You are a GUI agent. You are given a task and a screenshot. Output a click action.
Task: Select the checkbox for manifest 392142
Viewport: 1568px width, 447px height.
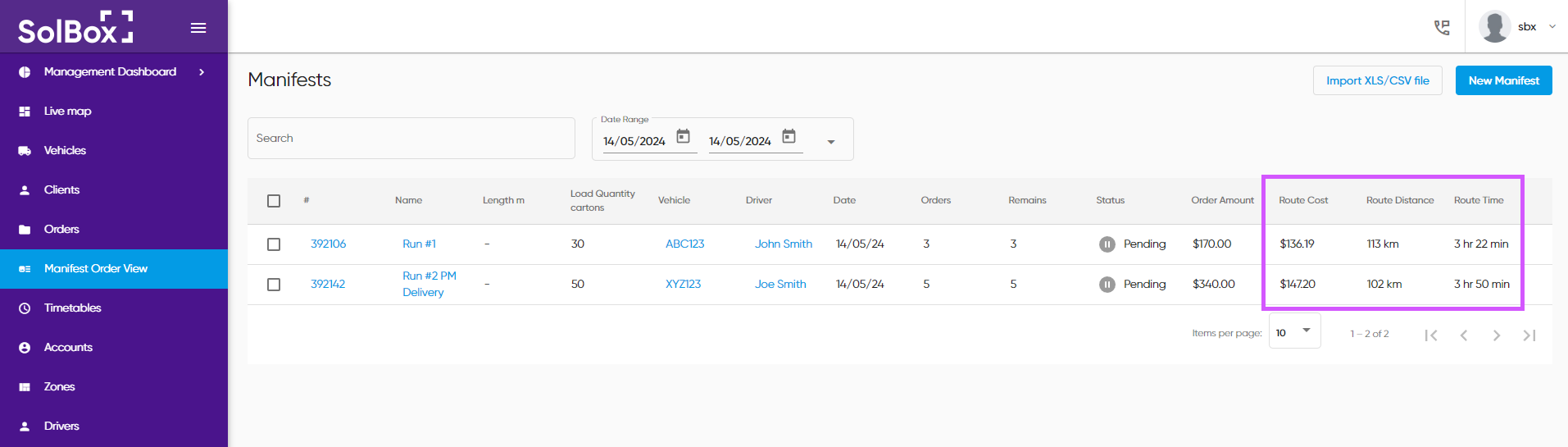pos(274,285)
